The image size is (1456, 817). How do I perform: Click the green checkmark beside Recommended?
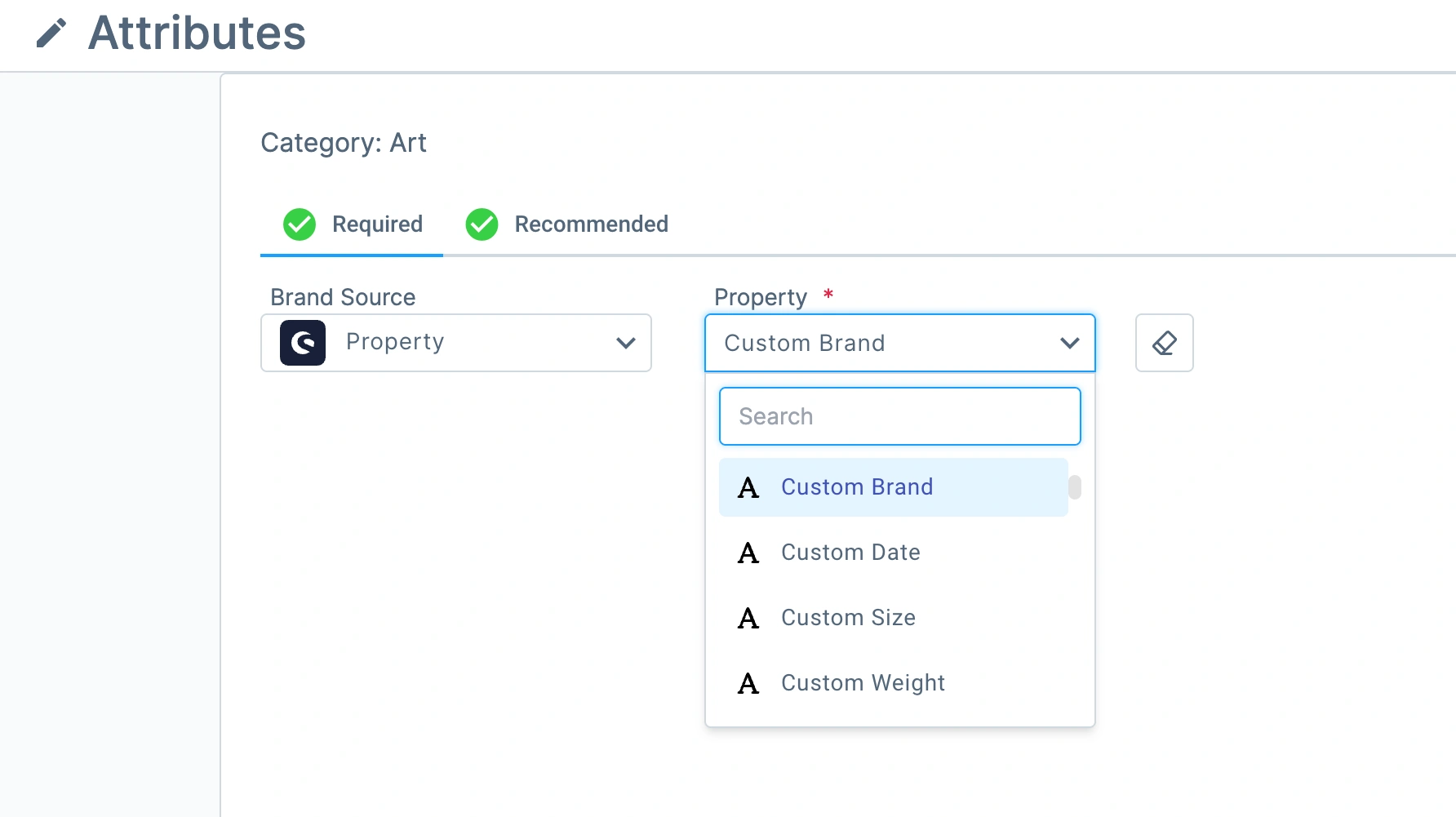(x=482, y=224)
